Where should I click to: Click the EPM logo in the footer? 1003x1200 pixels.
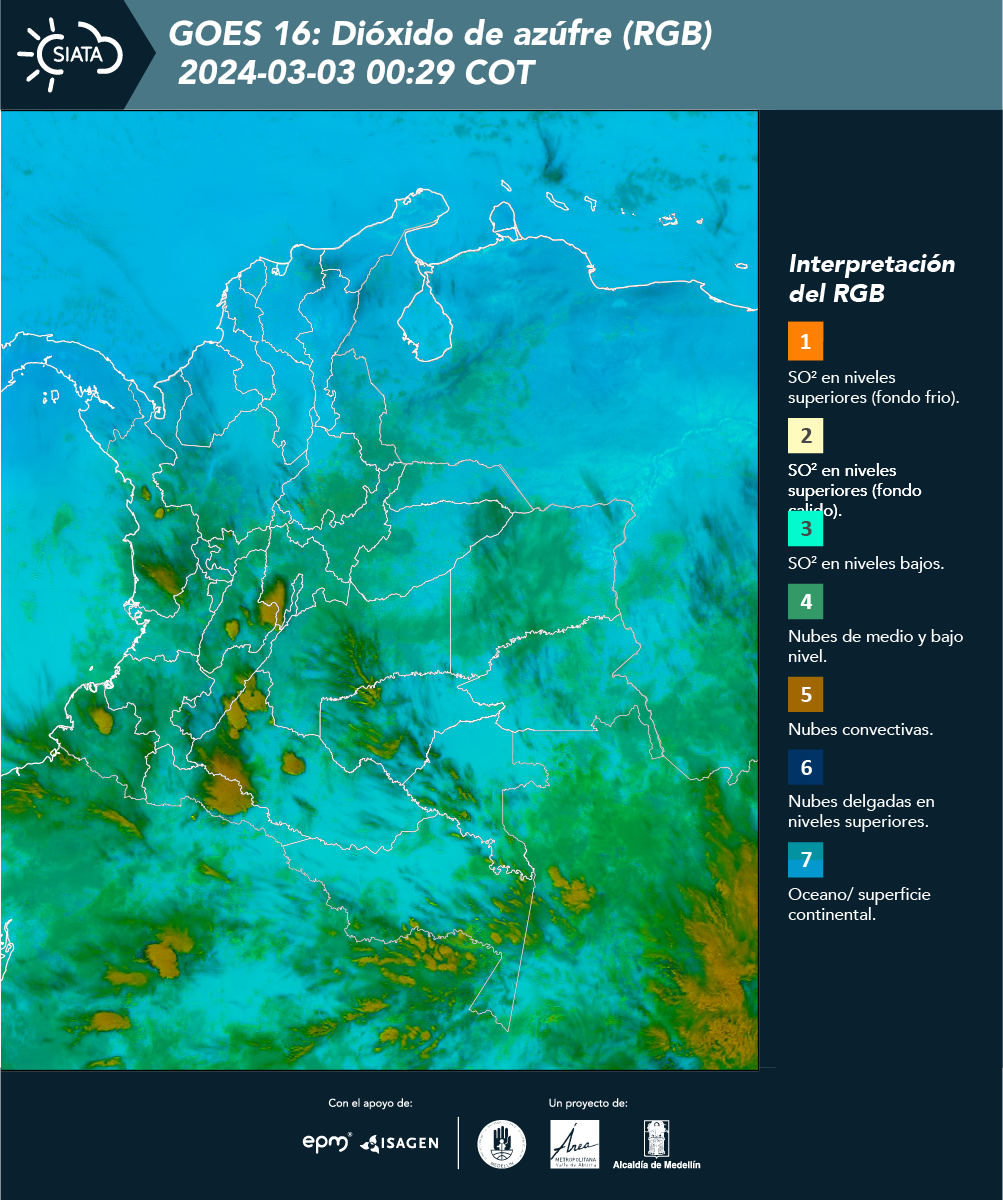click(x=327, y=1142)
